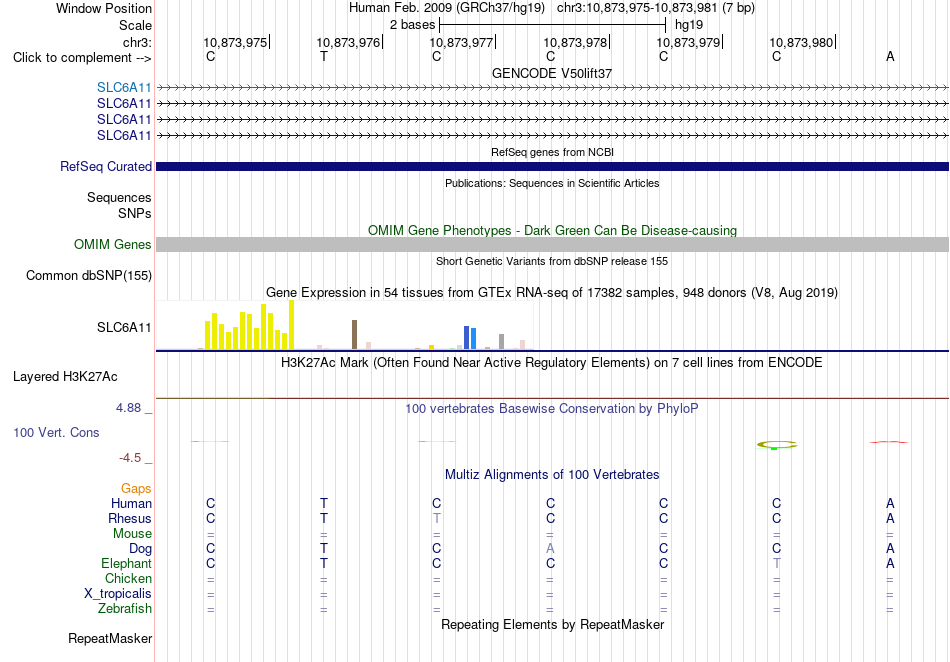Click the 'Elephant' alignment row label
950x662 pixels.
pos(126,564)
